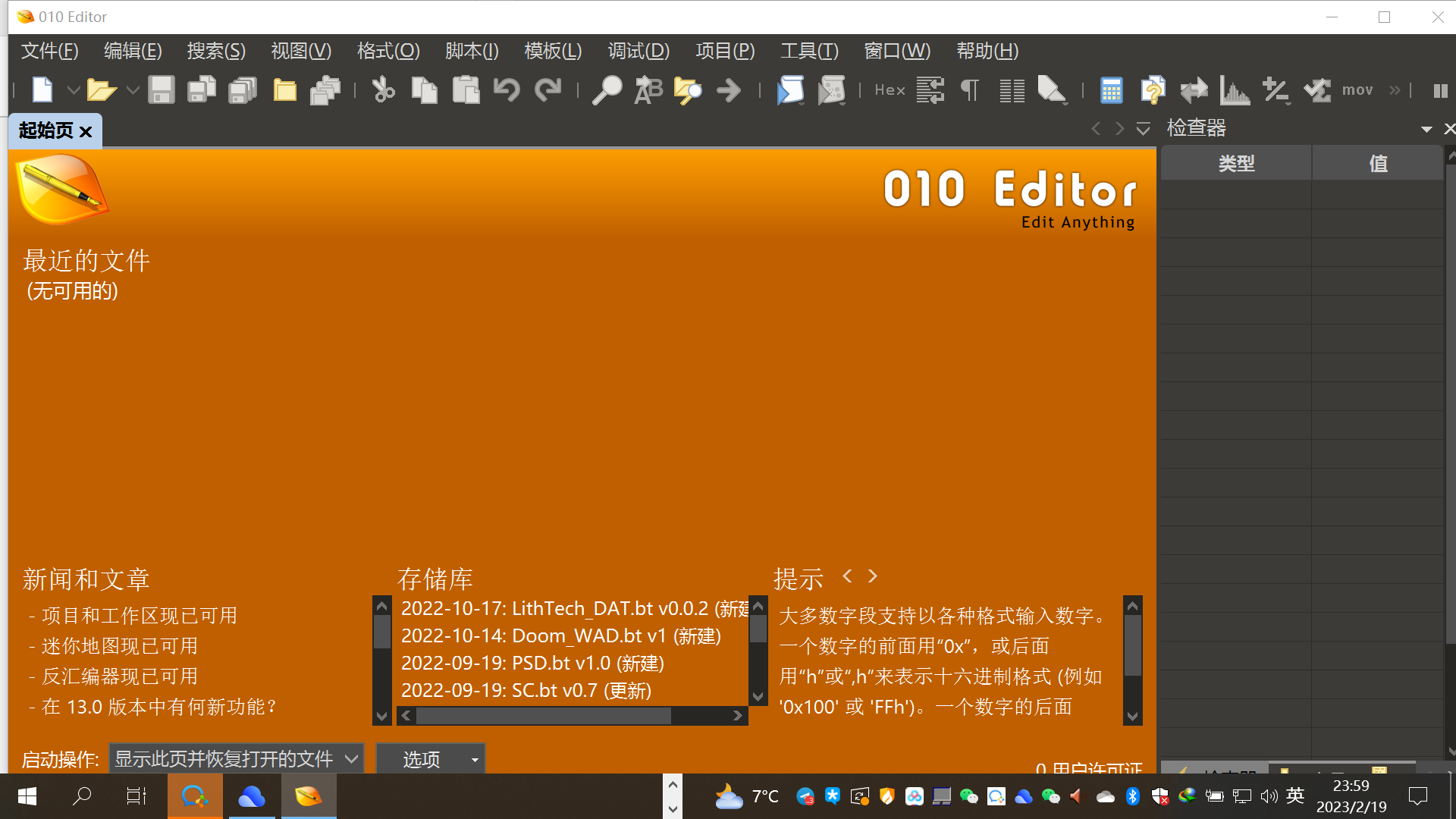Open the Calculator icon
Screen dimensions: 1456x819
pos(1112,90)
